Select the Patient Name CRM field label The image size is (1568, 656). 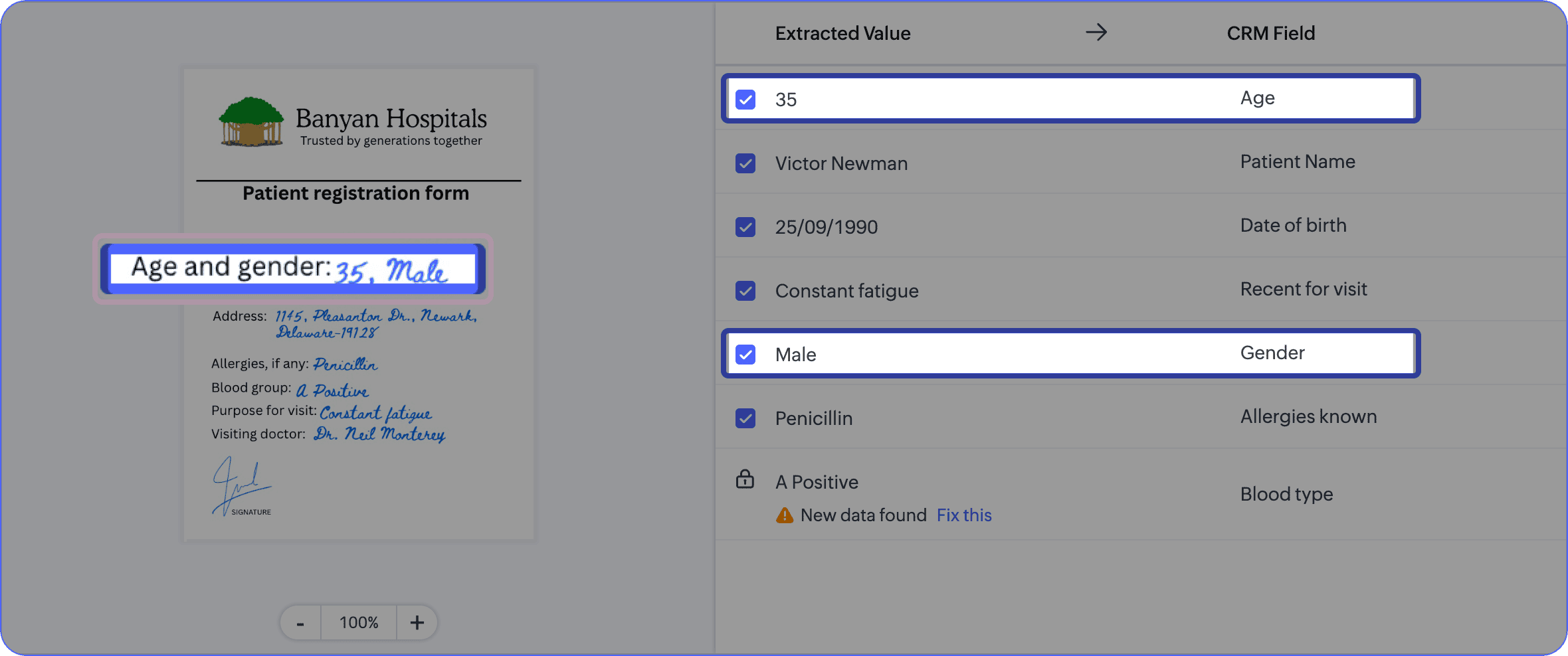tap(1297, 161)
